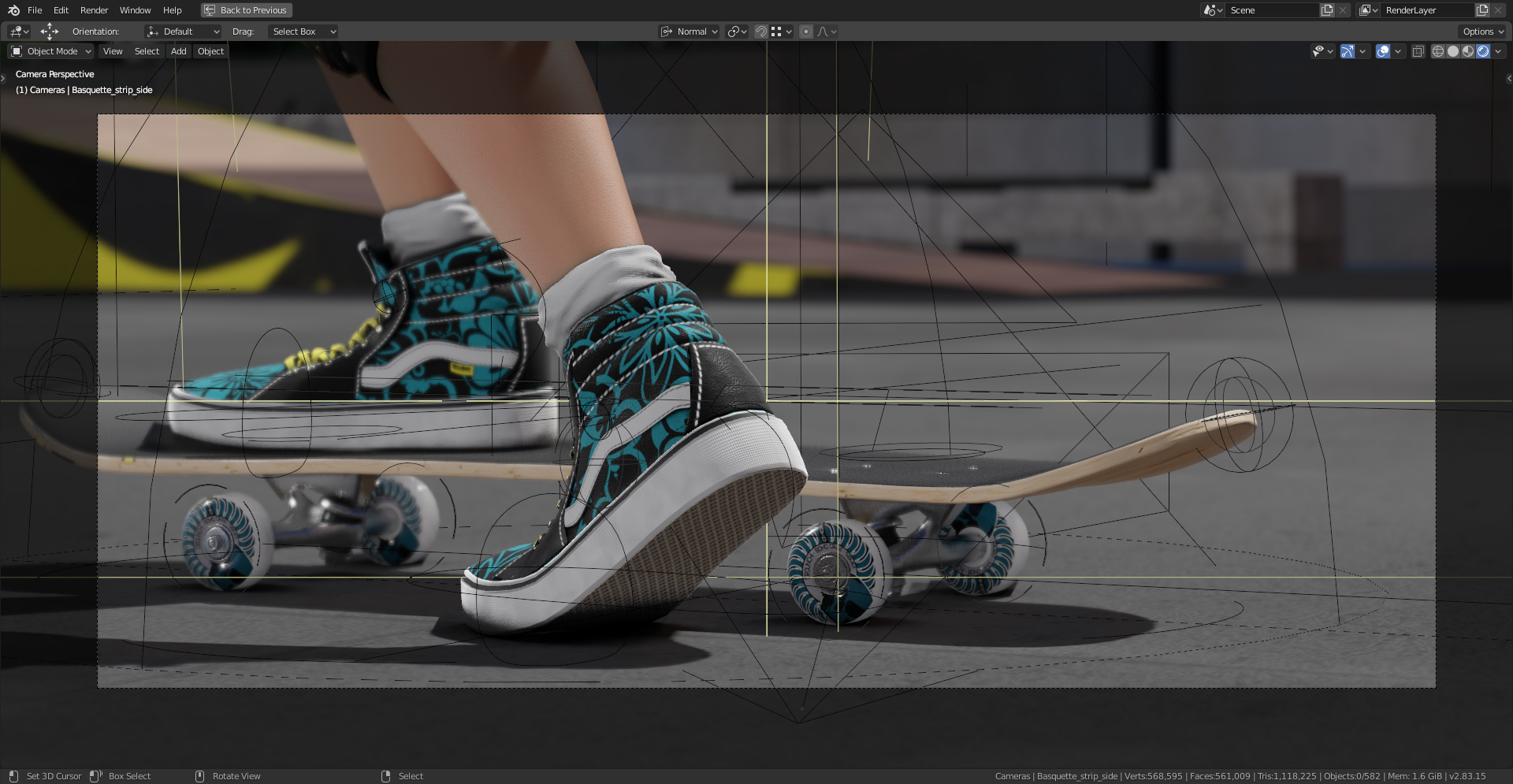1513x784 pixels.
Task: Remove the RenderLayer view layer
Action: 1498,10
